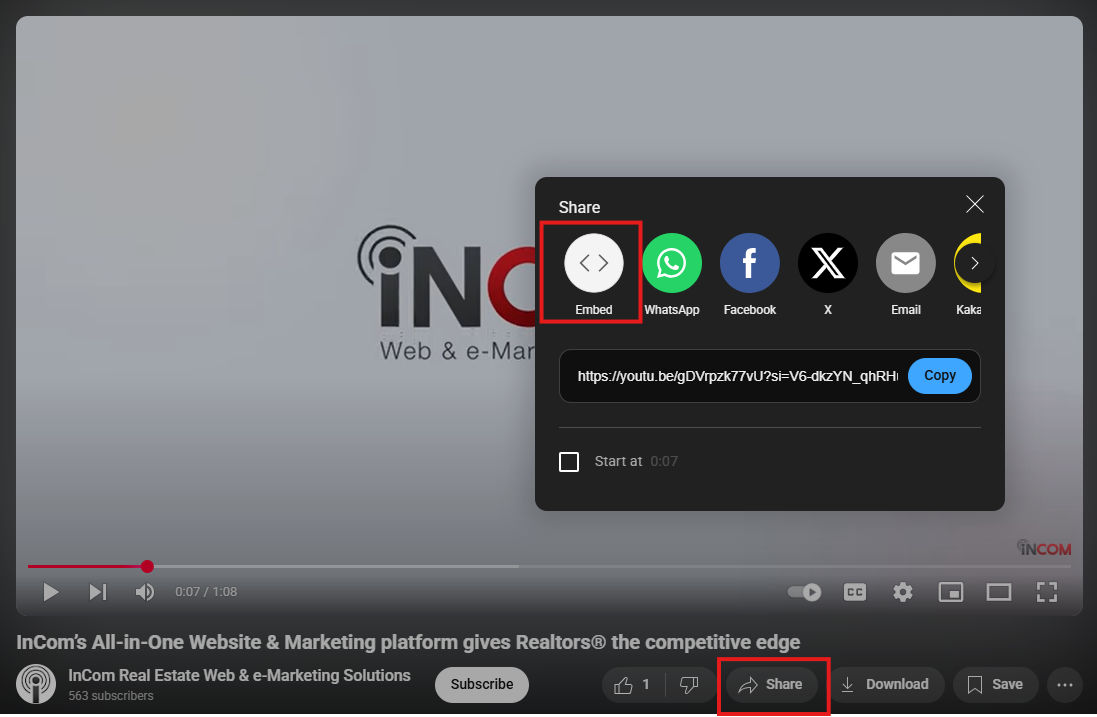
Task: Save the video to a playlist
Action: point(995,685)
